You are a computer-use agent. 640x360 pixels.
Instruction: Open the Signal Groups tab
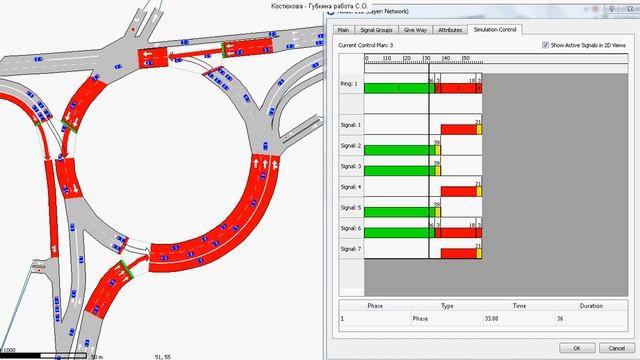(x=376, y=30)
